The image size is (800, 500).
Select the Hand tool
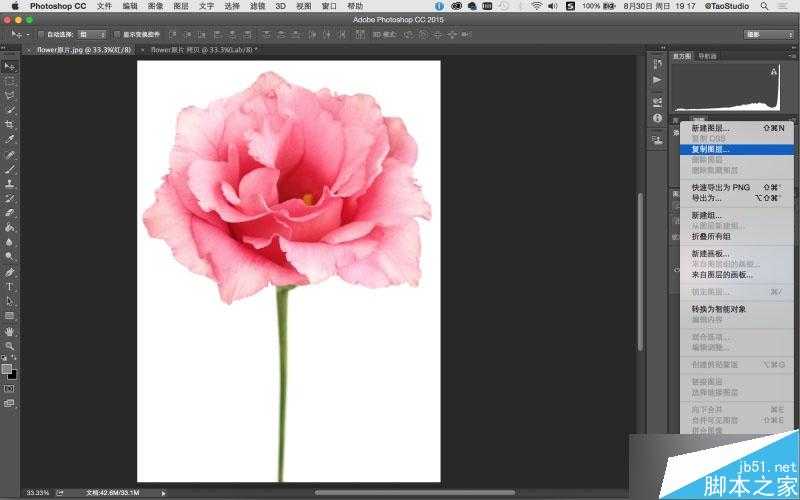[10, 330]
